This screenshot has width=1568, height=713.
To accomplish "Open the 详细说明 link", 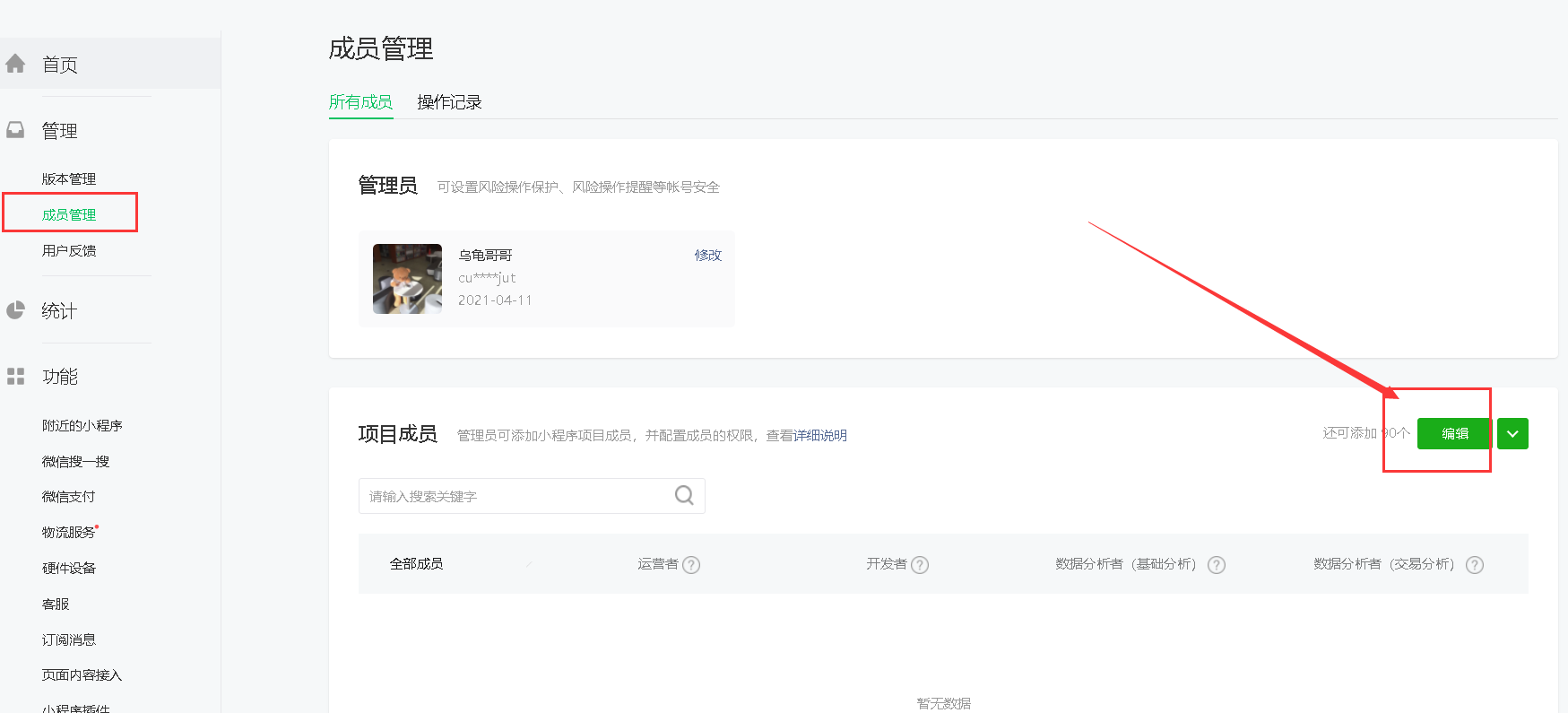I will 820,435.
